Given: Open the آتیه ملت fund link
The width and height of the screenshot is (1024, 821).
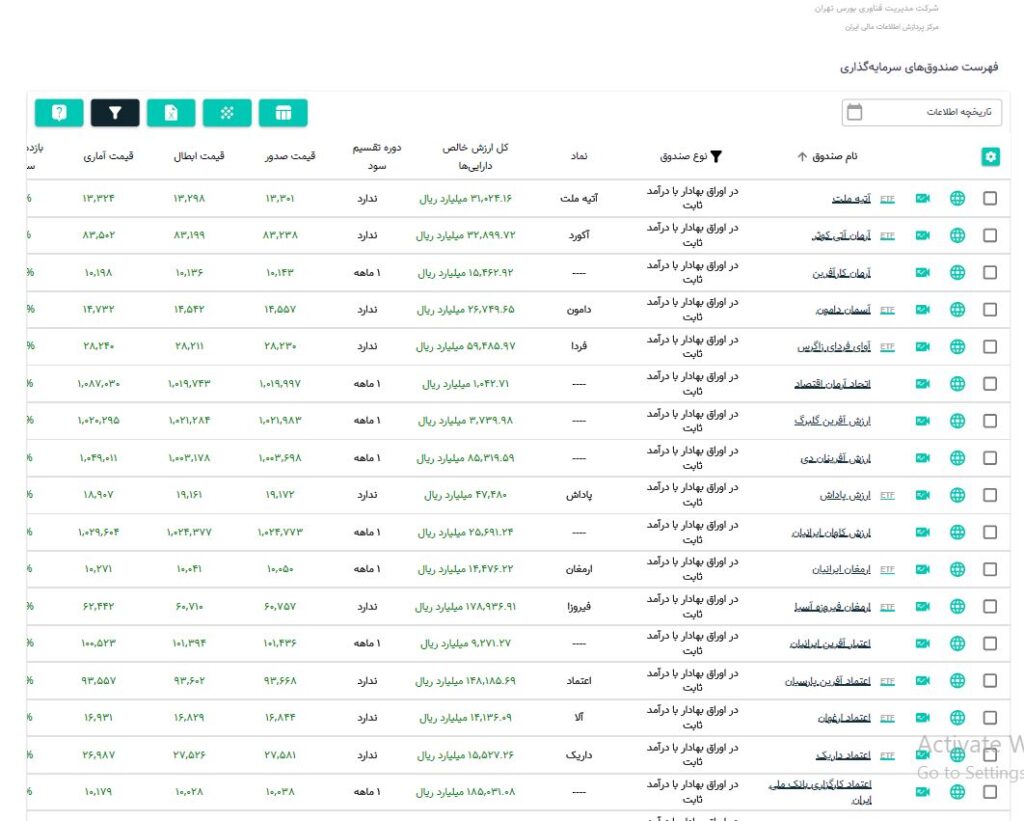Looking at the screenshot, I should point(851,199).
